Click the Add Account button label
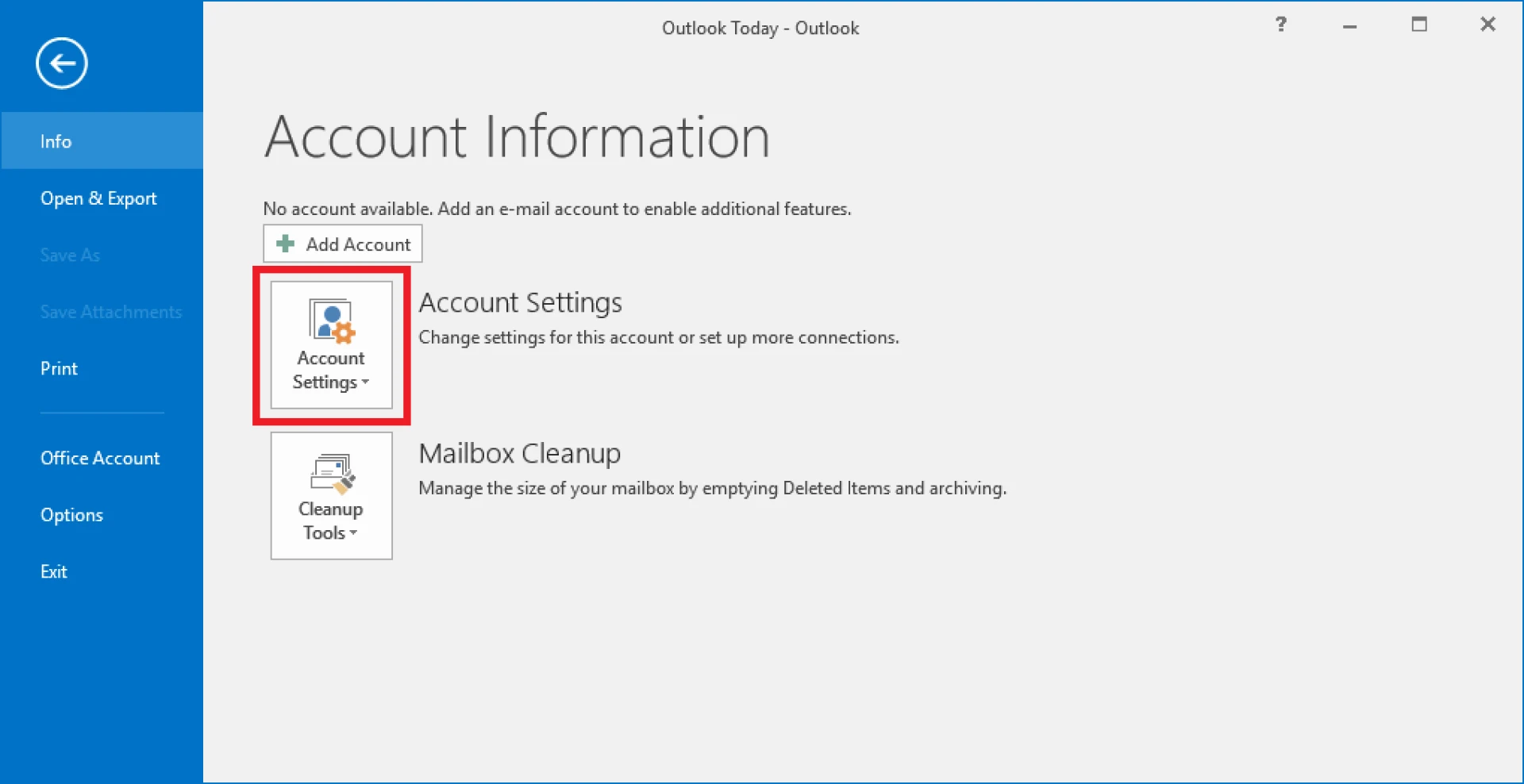Viewport: 1524px width, 784px height. pyautogui.click(x=358, y=244)
